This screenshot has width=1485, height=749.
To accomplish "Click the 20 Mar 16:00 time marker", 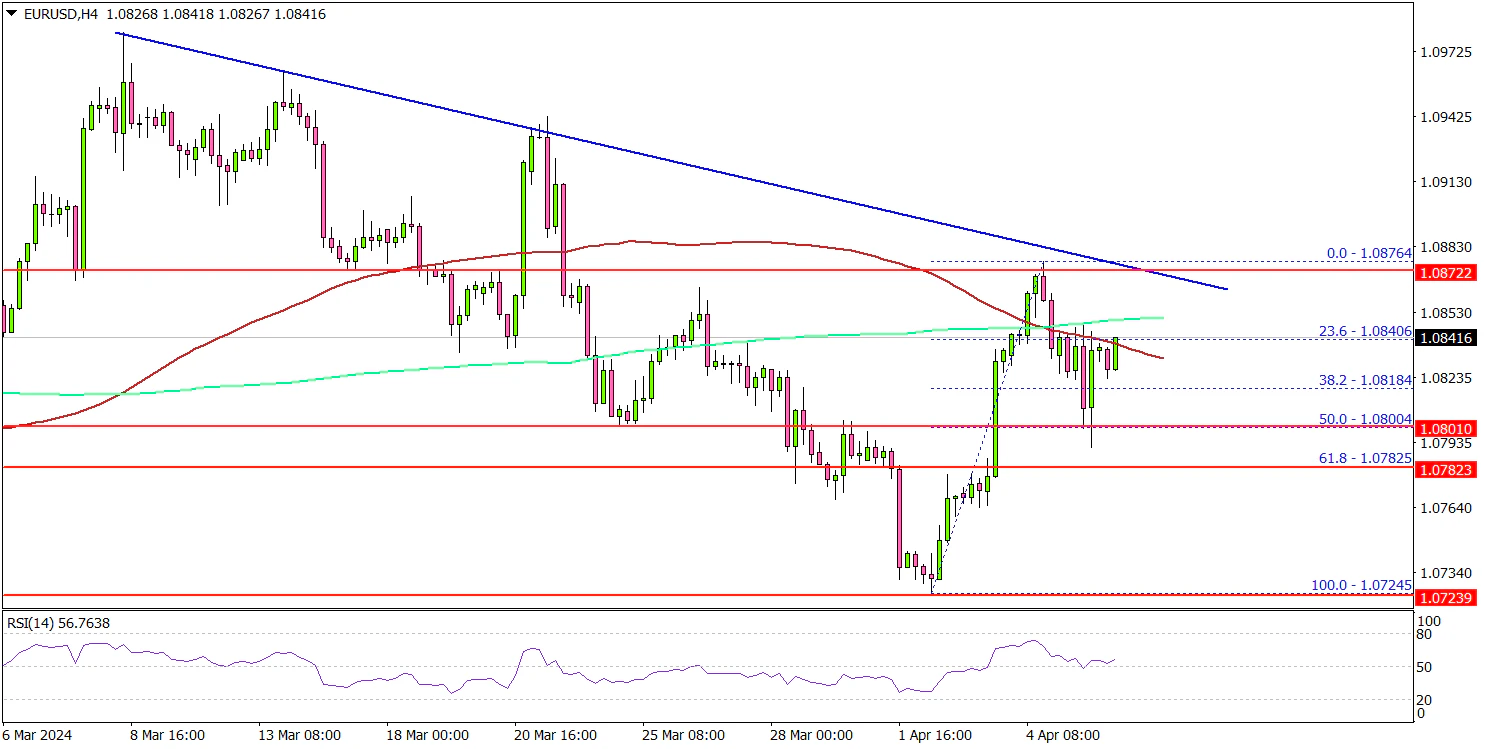I will (554, 735).
